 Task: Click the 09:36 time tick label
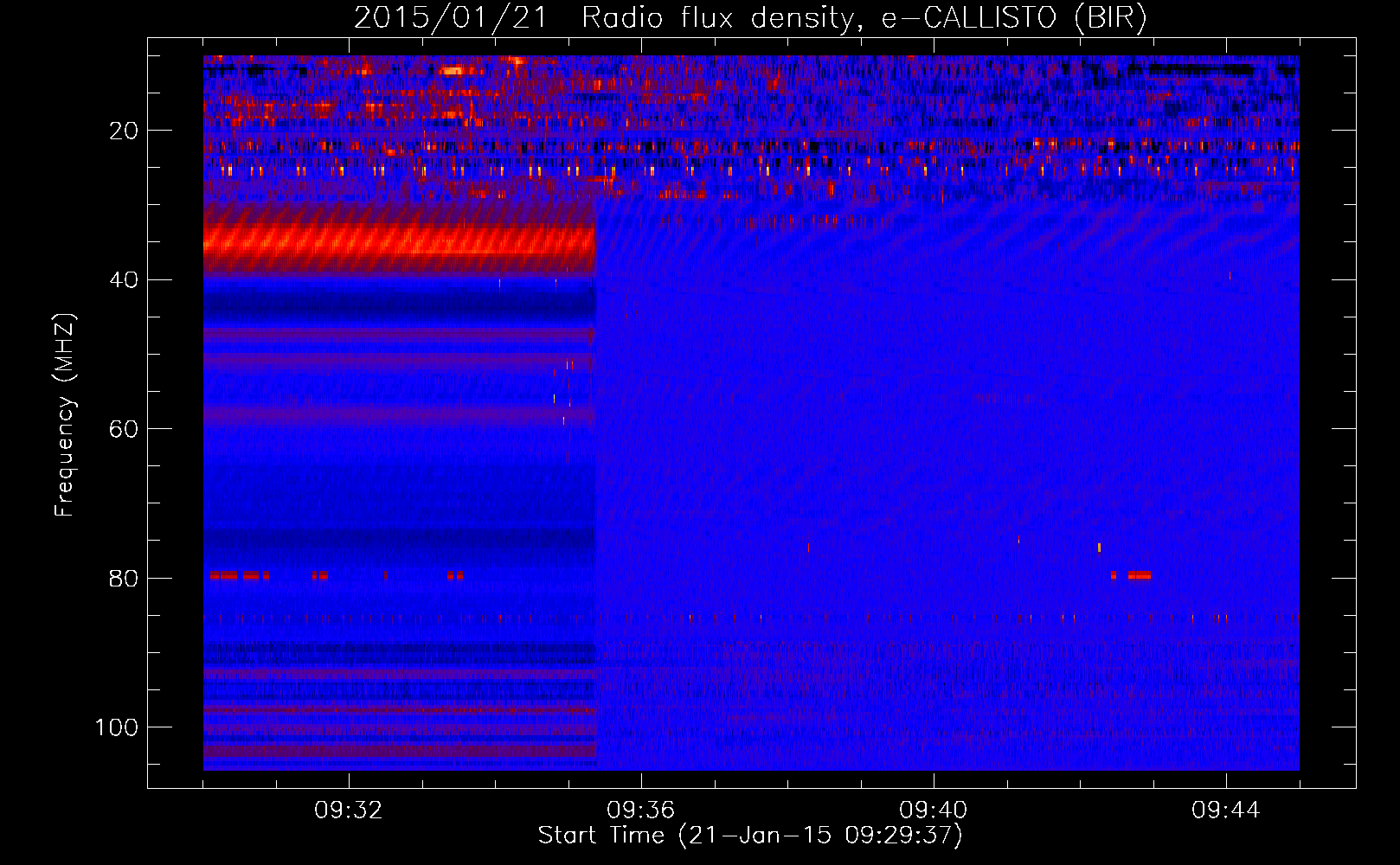[641, 811]
